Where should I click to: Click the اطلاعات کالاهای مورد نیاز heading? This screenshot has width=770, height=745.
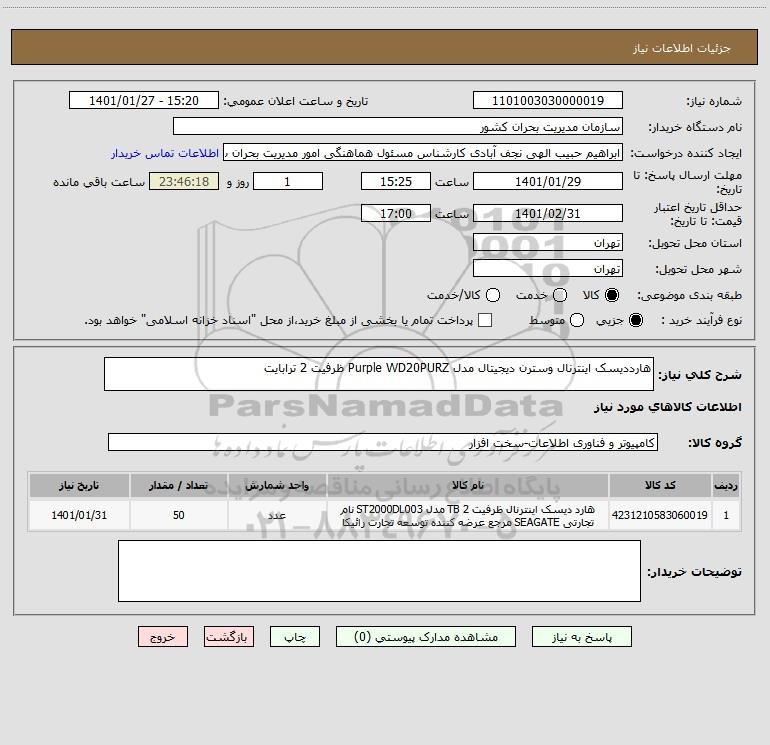[667, 407]
